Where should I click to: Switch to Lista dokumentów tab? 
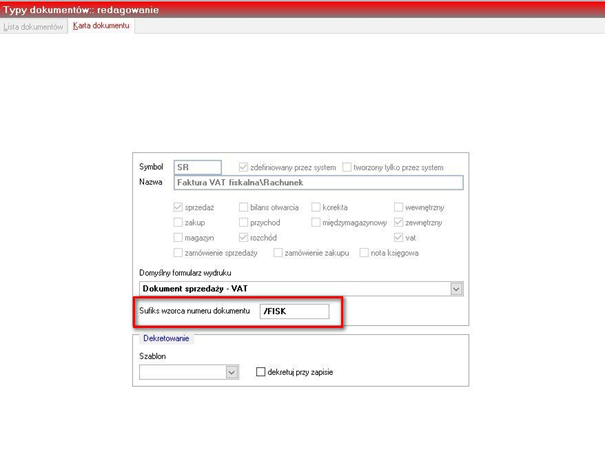click(33, 27)
